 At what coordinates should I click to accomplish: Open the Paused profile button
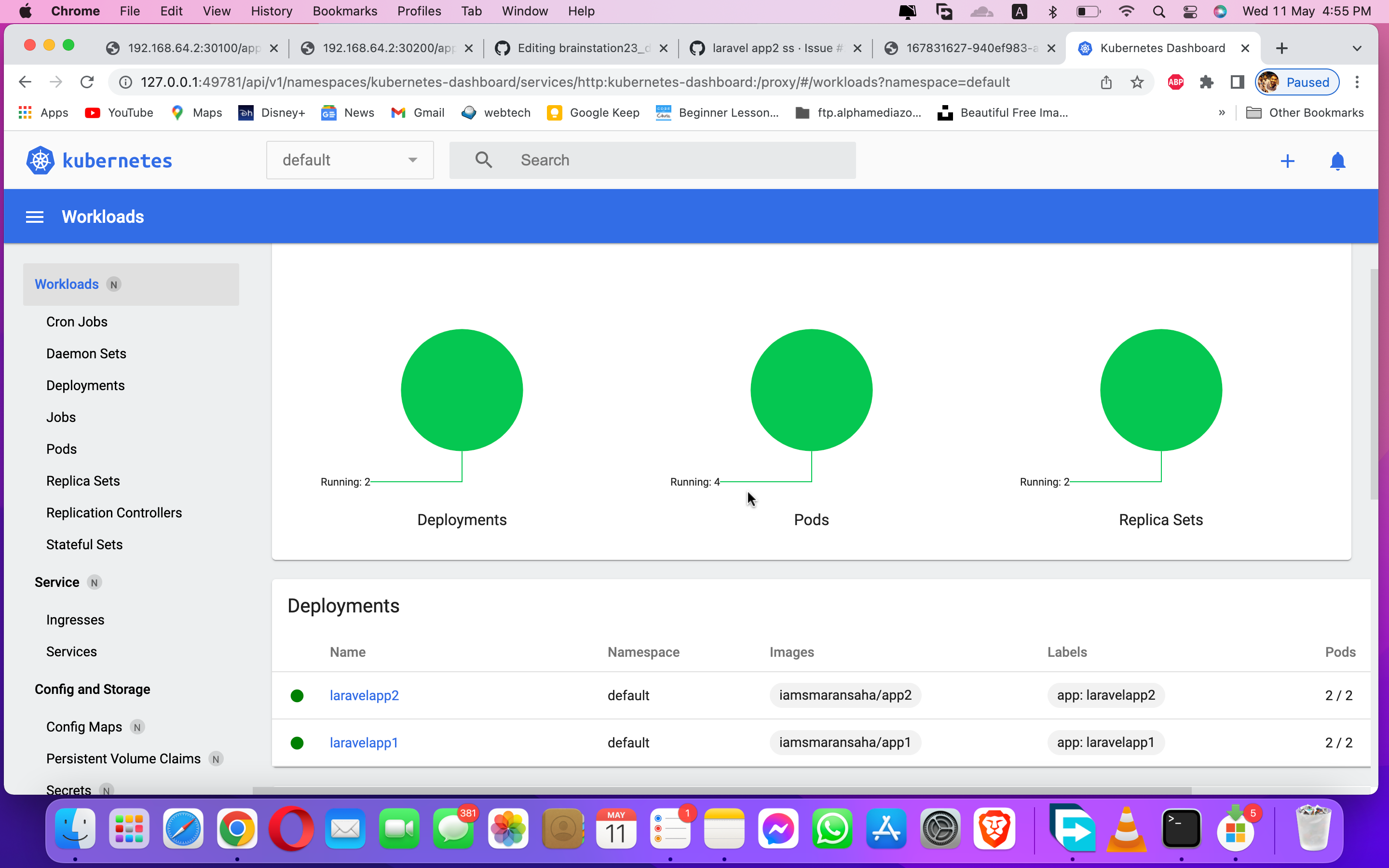(x=1297, y=82)
